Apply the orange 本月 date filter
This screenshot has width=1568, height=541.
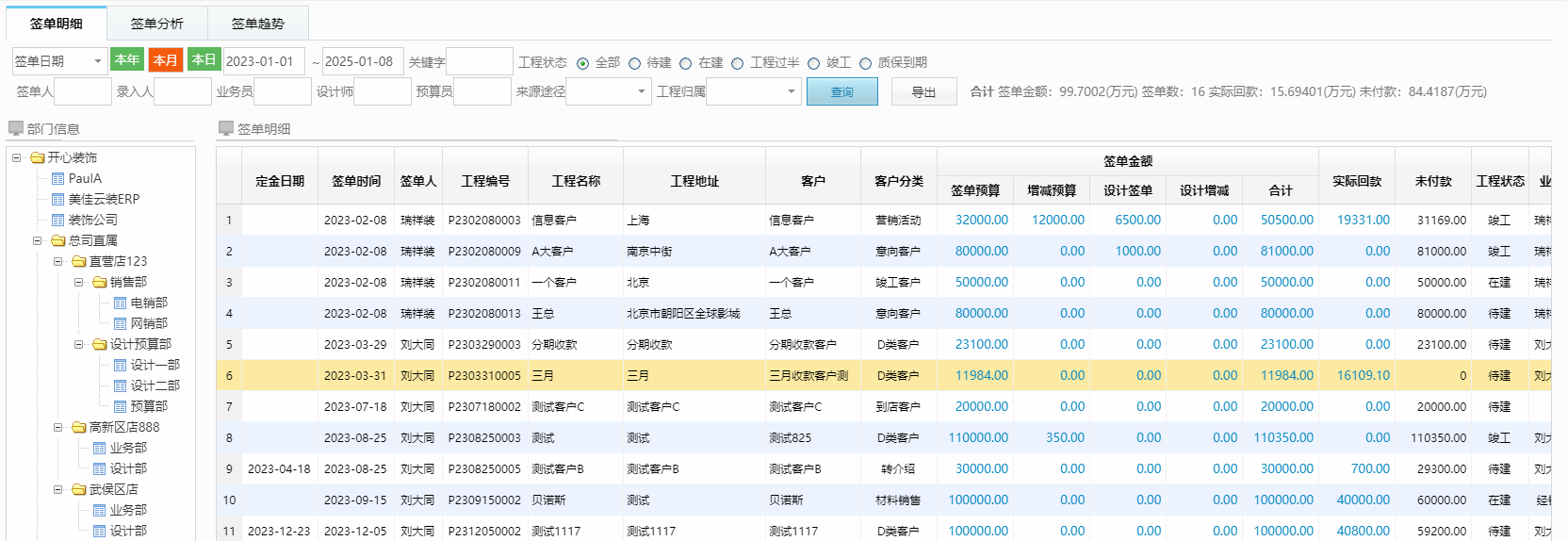(165, 60)
